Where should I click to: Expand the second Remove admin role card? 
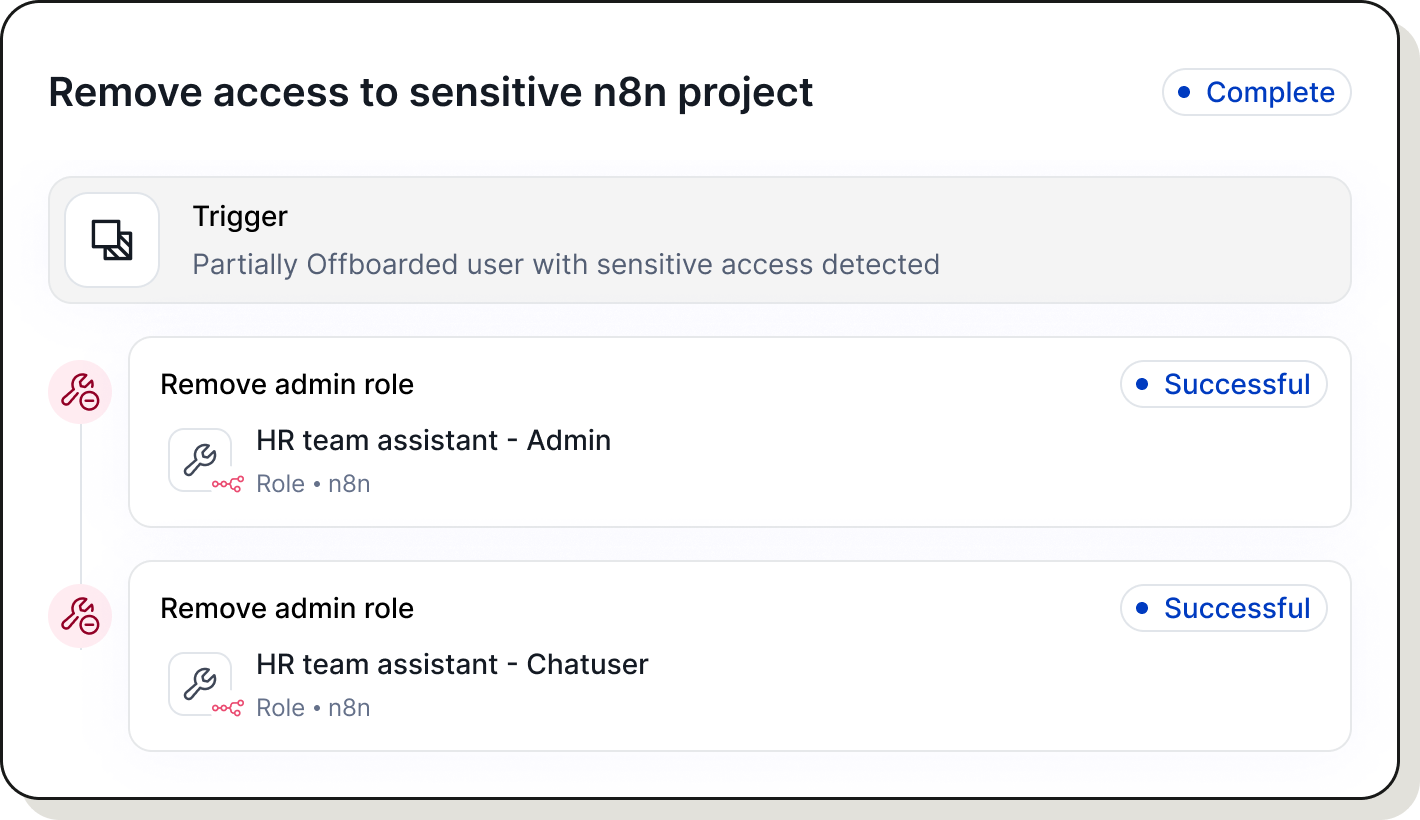(740, 655)
